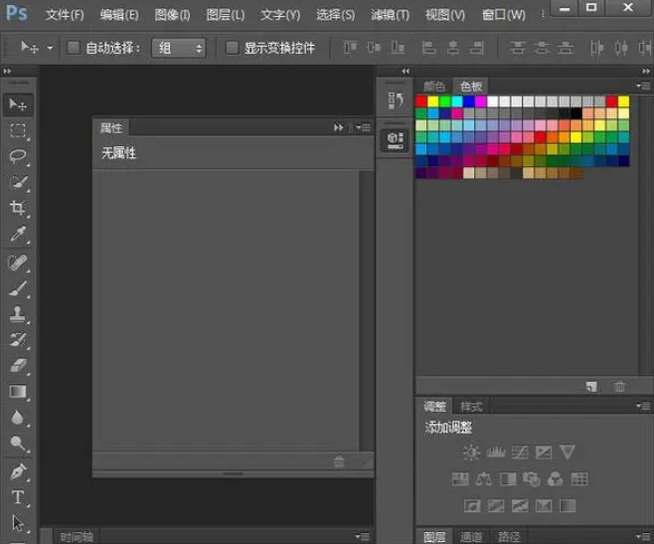Select the Gradient tool
Image resolution: width=654 pixels, height=544 pixels.
coord(18,392)
